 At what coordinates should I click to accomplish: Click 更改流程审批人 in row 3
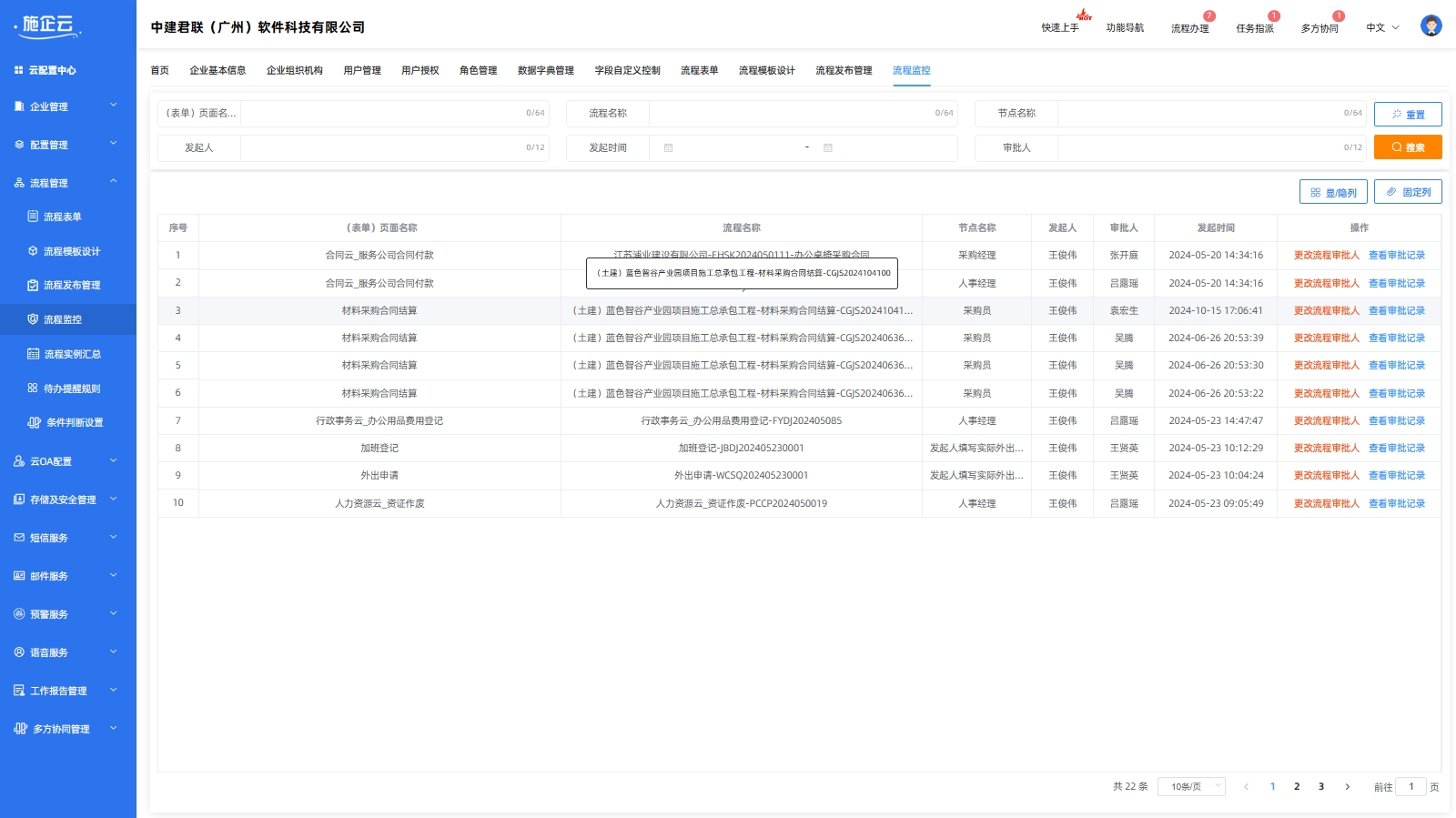(1326, 310)
